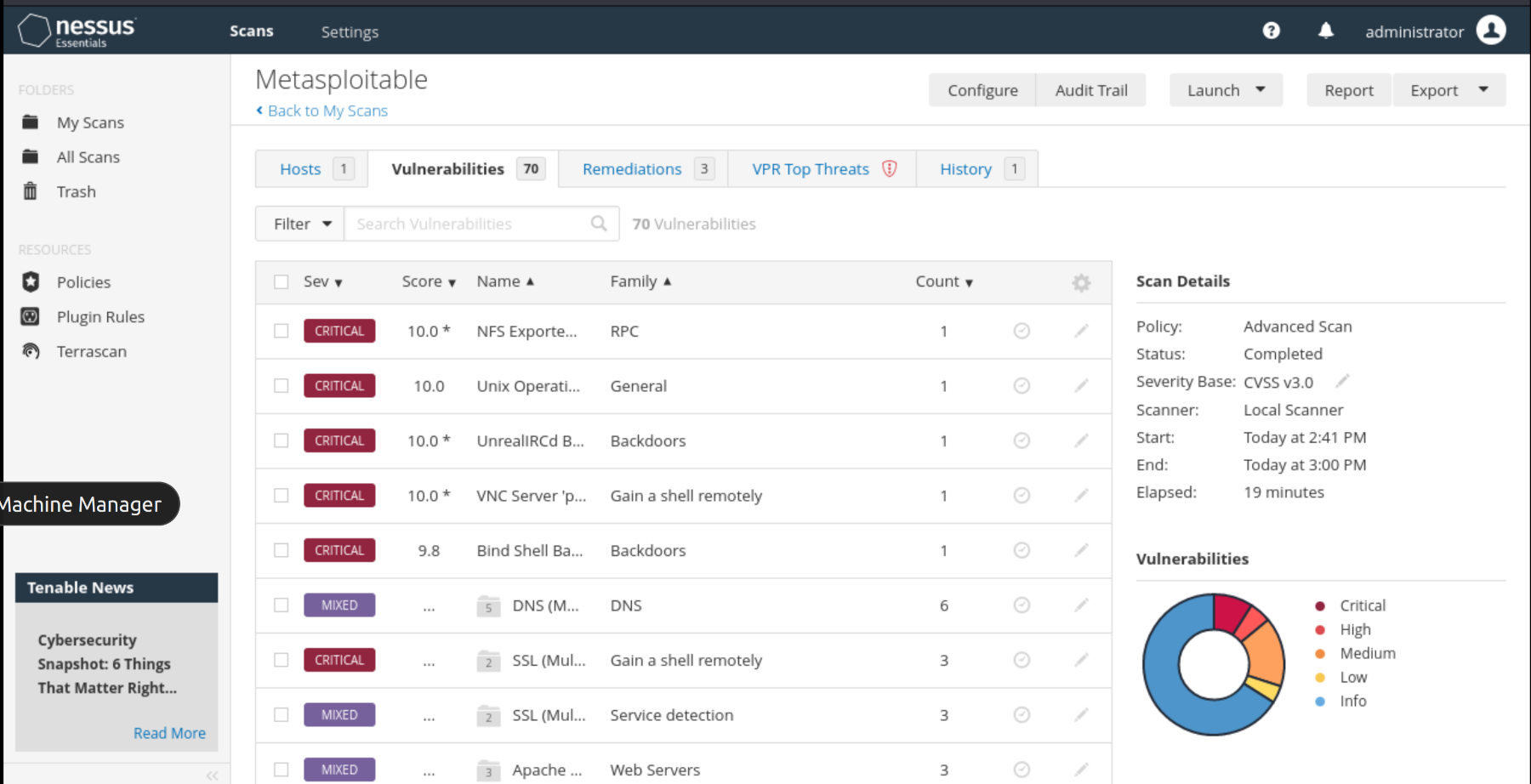Click the Nessus Essentials logo
Screen dimensions: 1531x784
click(x=77, y=31)
